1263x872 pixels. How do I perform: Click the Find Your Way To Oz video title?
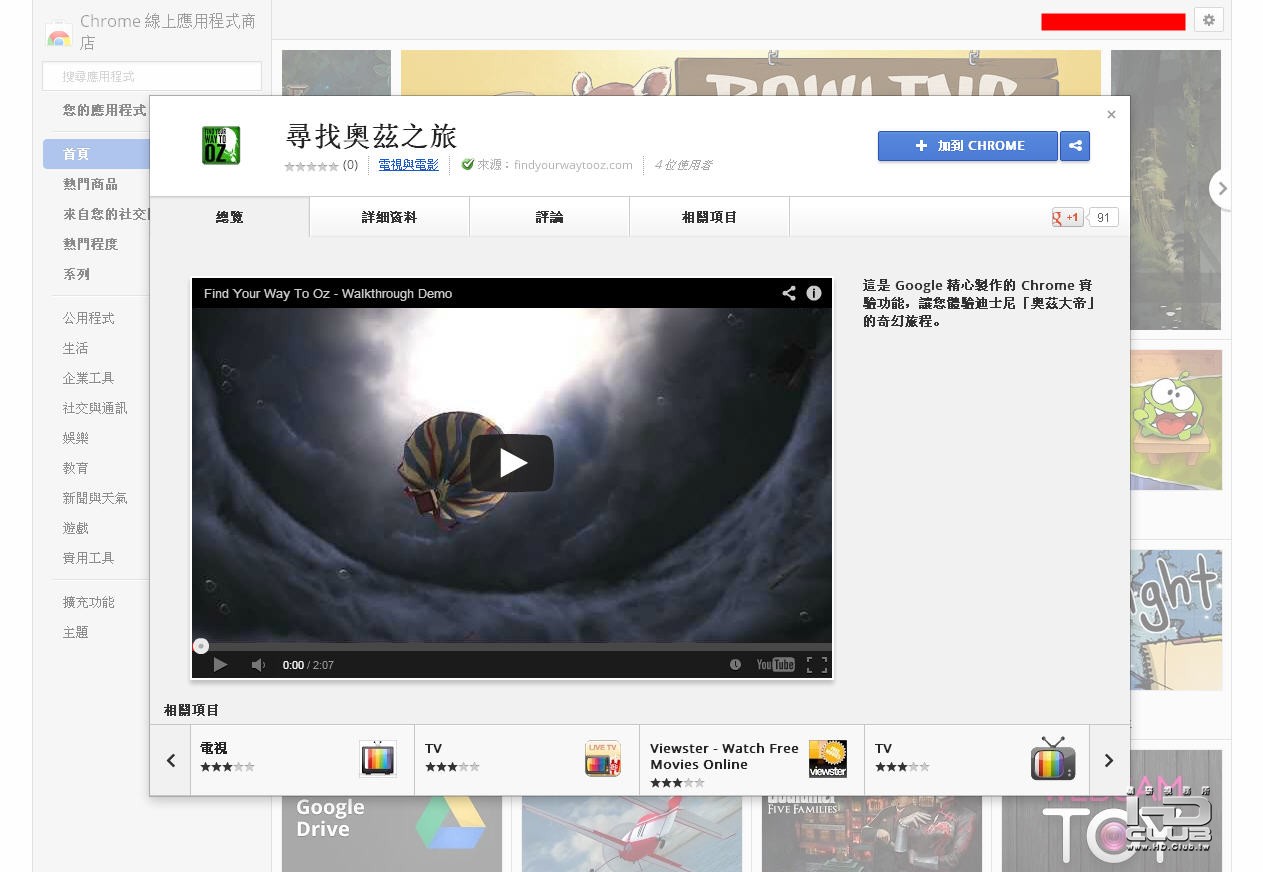click(x=328, y=294)
